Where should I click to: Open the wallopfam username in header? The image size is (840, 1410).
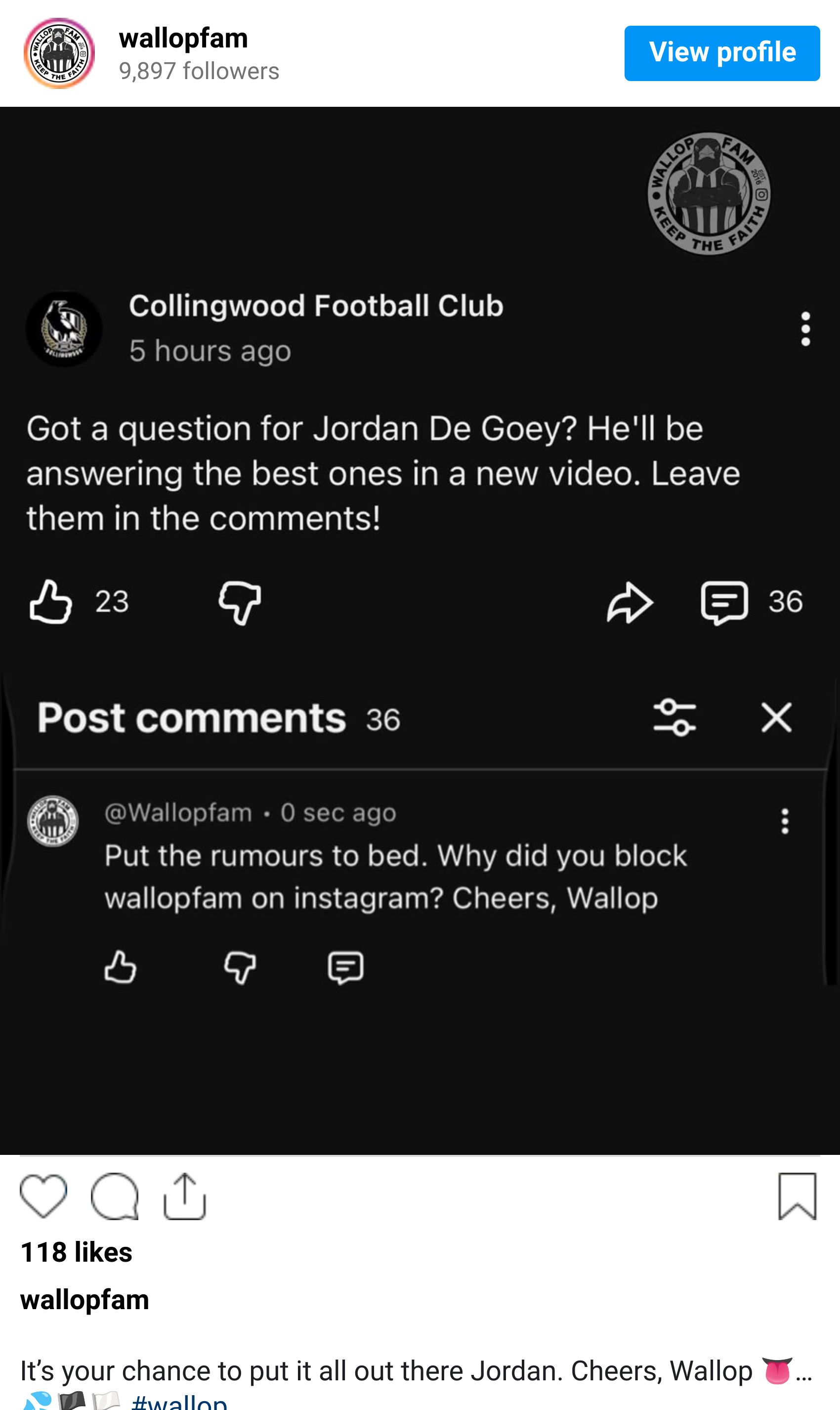point(183,39)
